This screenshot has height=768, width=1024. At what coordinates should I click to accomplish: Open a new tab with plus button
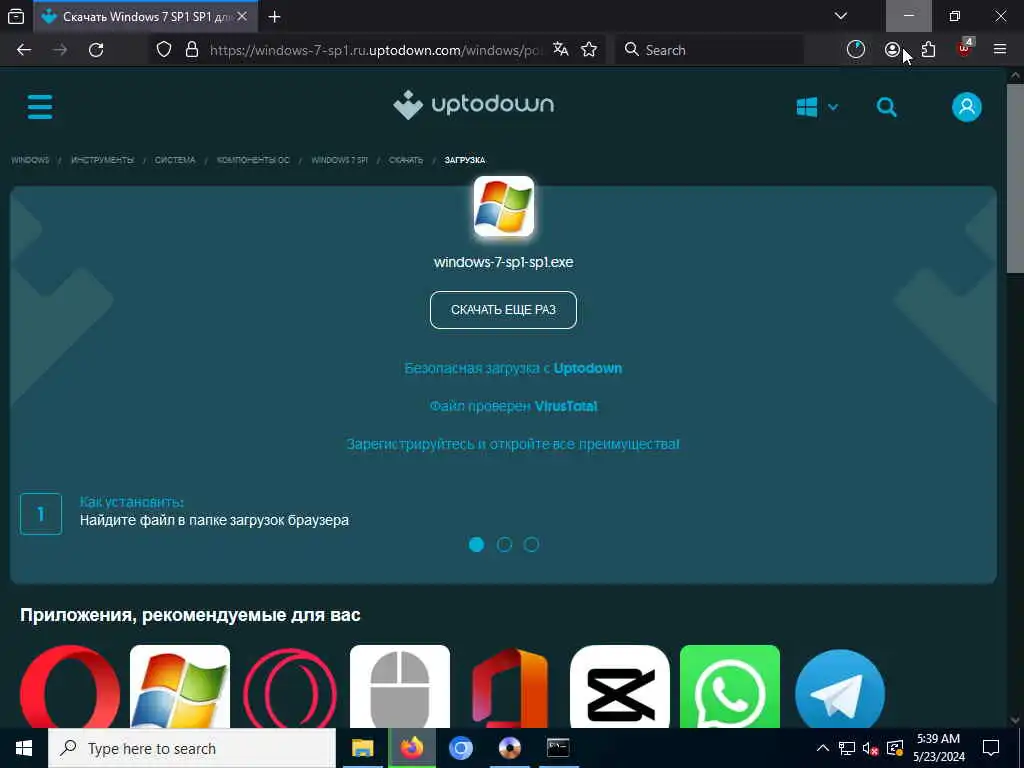(x=274, y=17)
